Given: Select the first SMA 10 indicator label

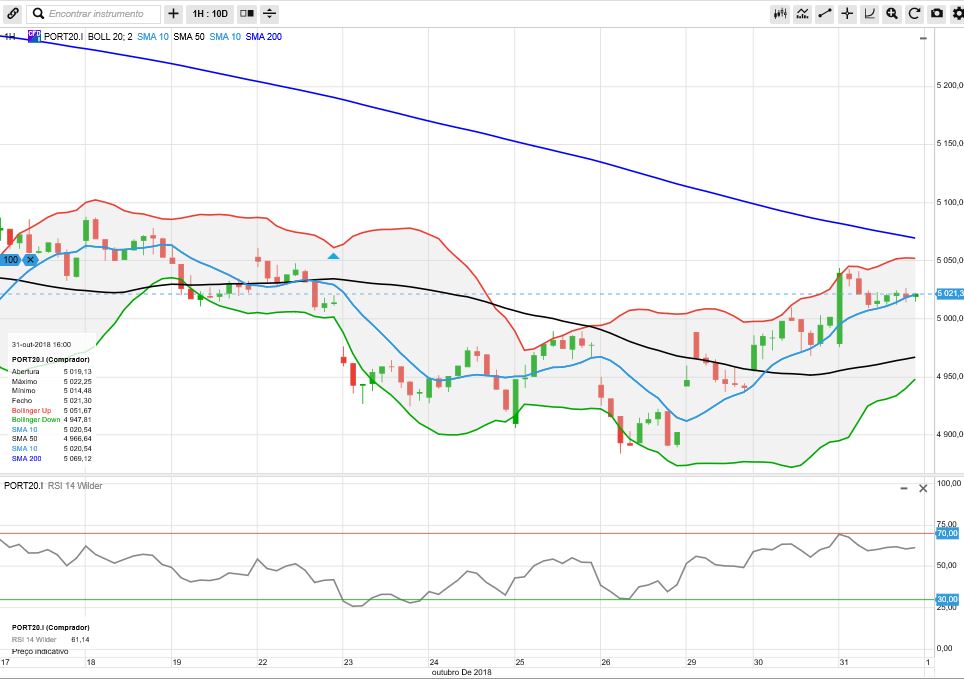Looking at the screenshot, I should coord(152,37).
